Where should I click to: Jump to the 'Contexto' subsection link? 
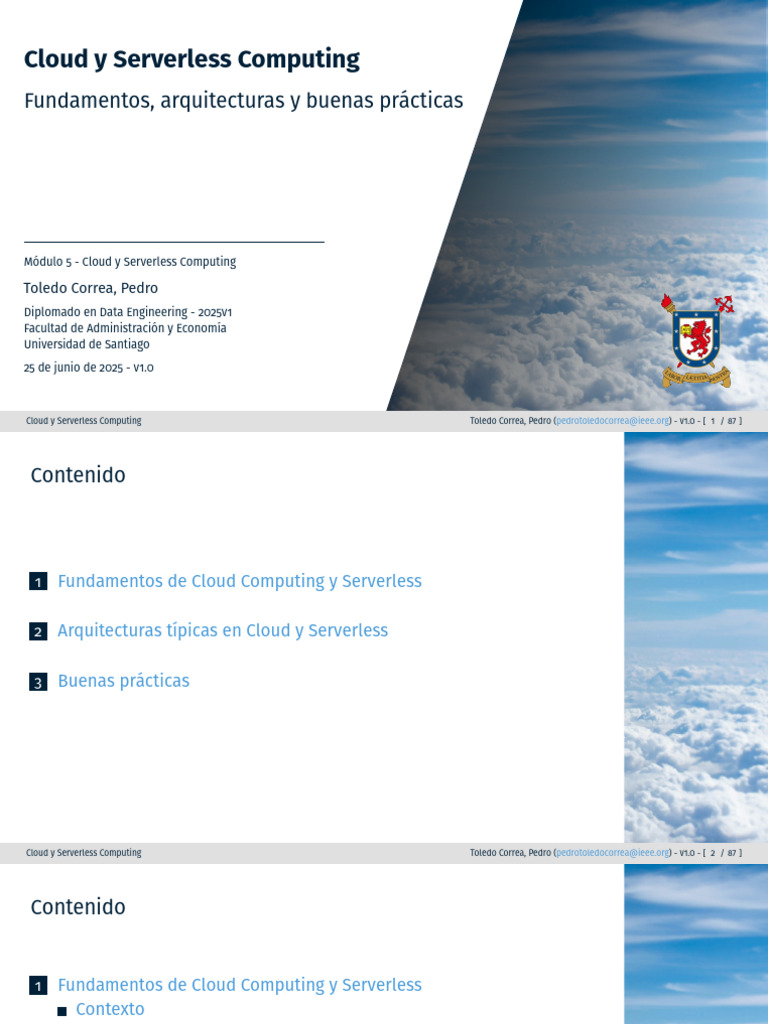click(110, 1009)
